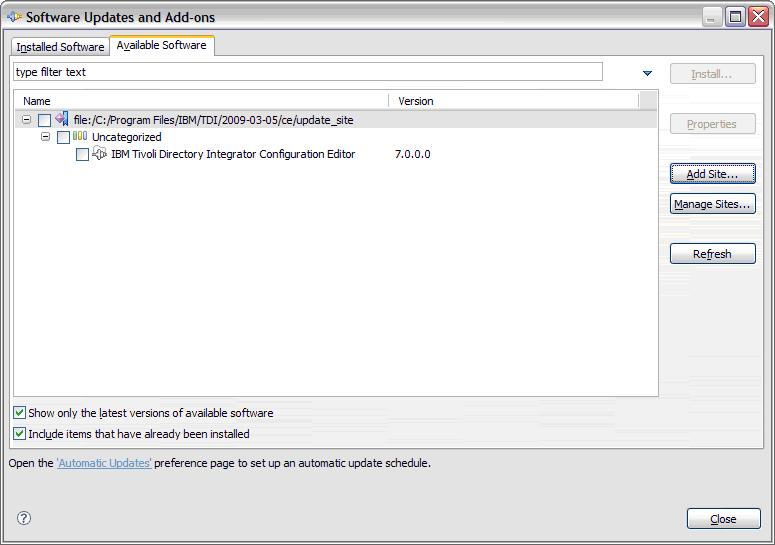Click the update site icon beside file path
775x545 pixels.
pos(62,119)
